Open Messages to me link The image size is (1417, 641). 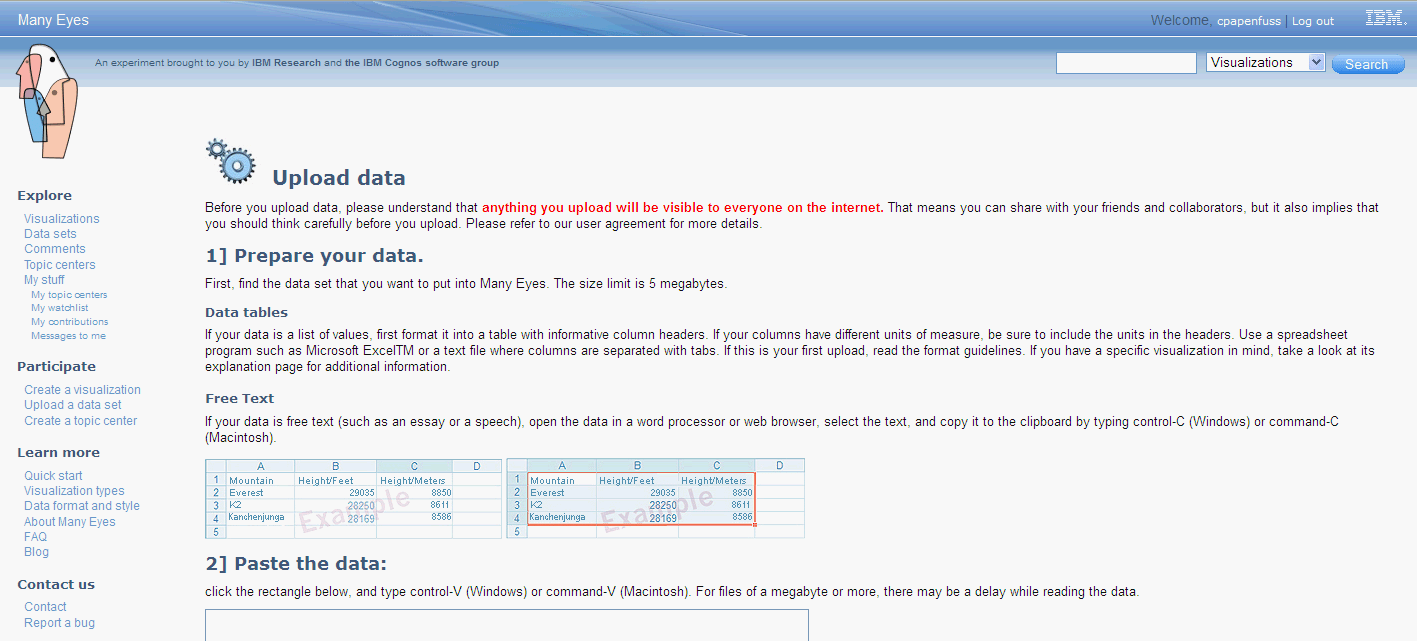[x=68, y=336]
